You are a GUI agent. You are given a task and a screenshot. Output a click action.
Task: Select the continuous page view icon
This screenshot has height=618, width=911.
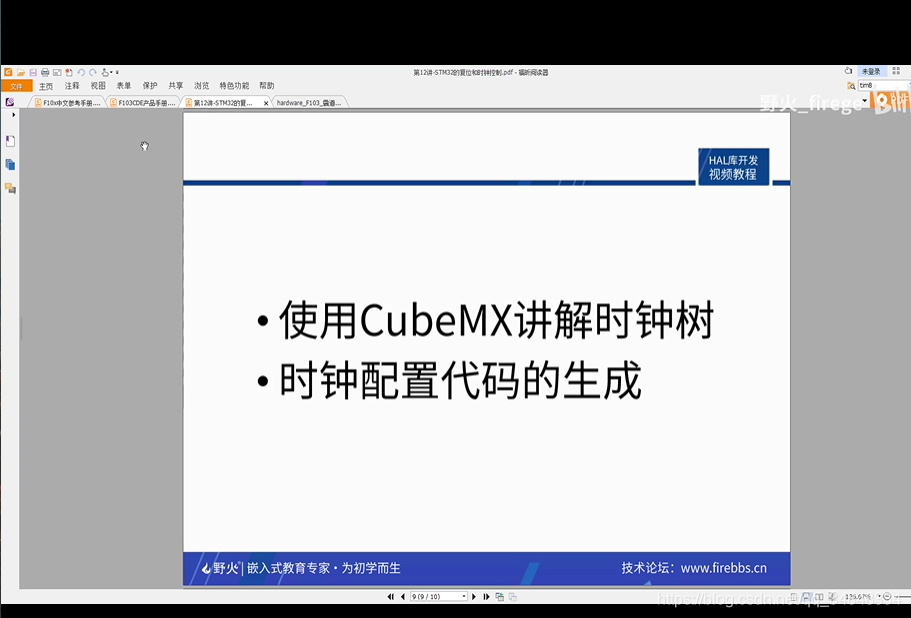point(806,597)
